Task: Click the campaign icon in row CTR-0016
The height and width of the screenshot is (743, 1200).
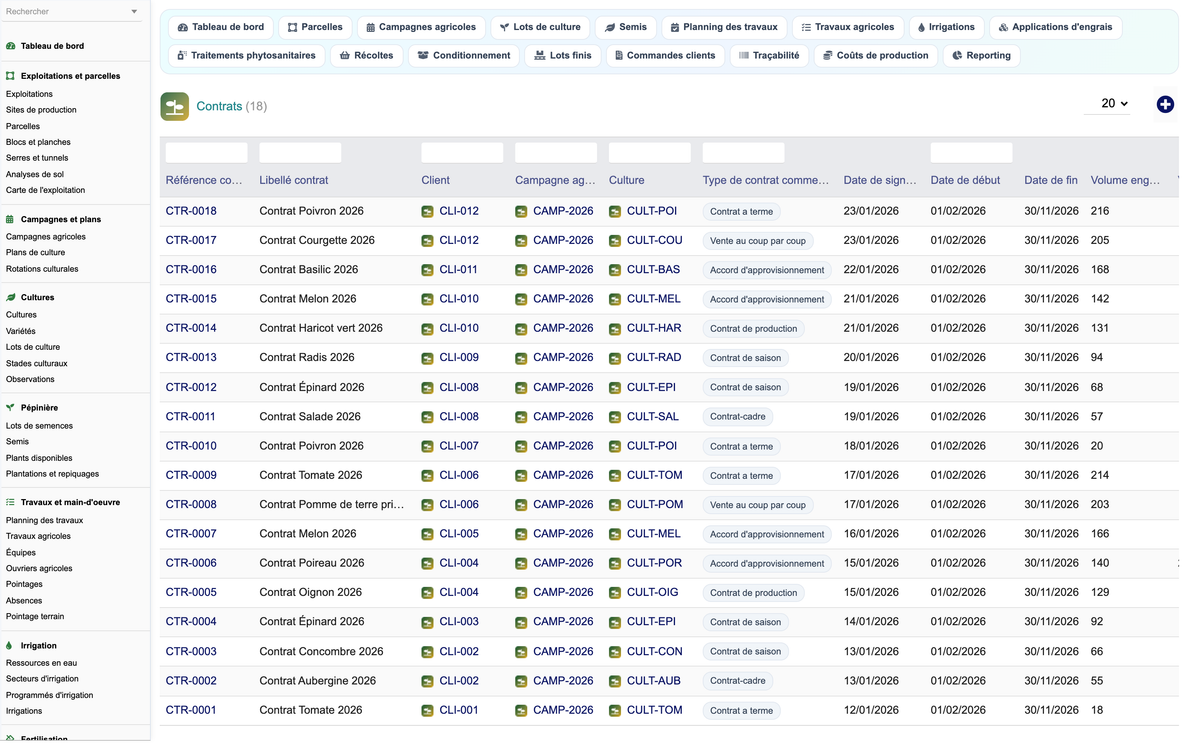Action: click(x=521, y=270)
